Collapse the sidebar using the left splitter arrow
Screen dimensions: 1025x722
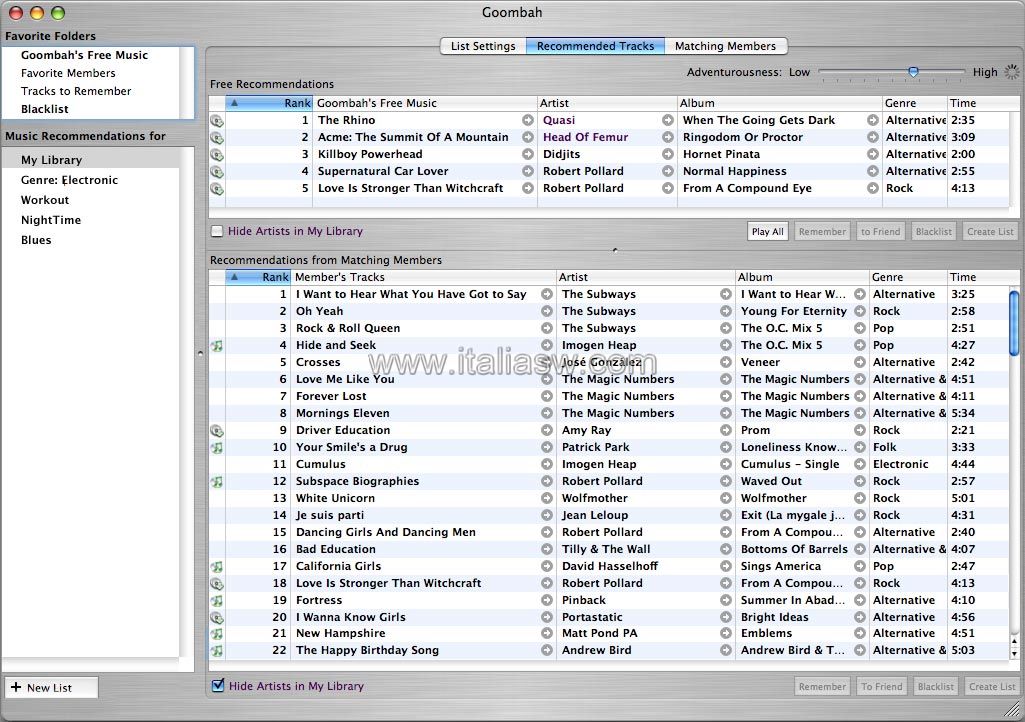200,352
